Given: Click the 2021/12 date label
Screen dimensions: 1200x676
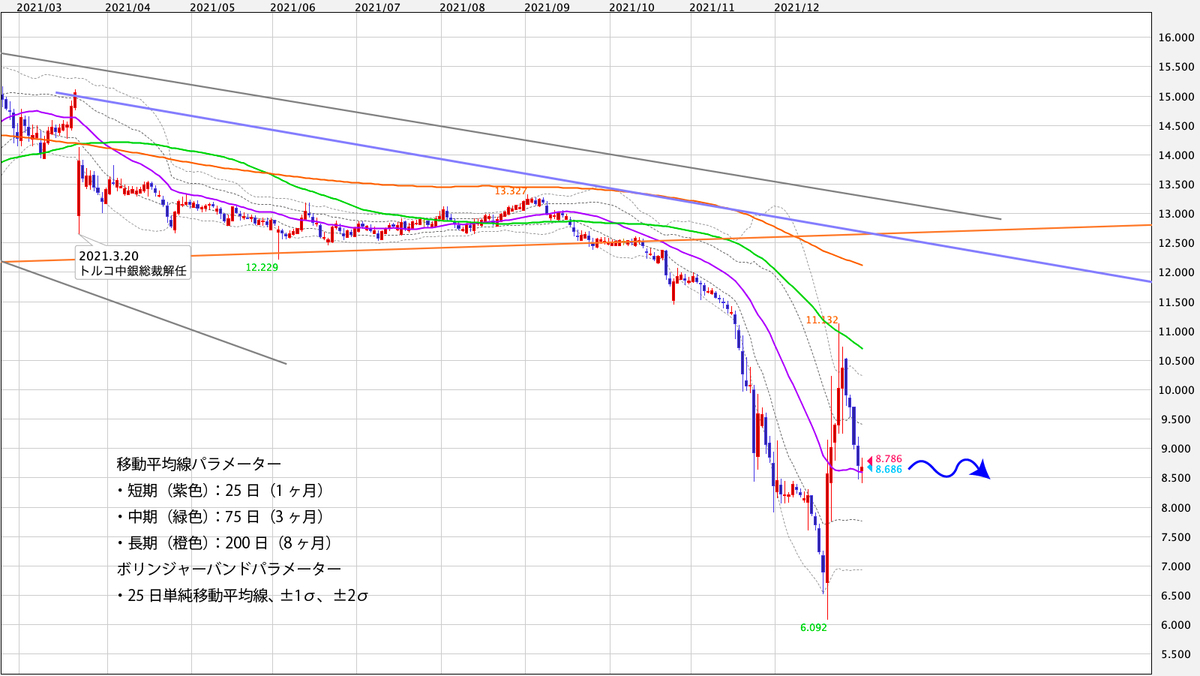Looking at the screenshot, I should coord(798,6).
